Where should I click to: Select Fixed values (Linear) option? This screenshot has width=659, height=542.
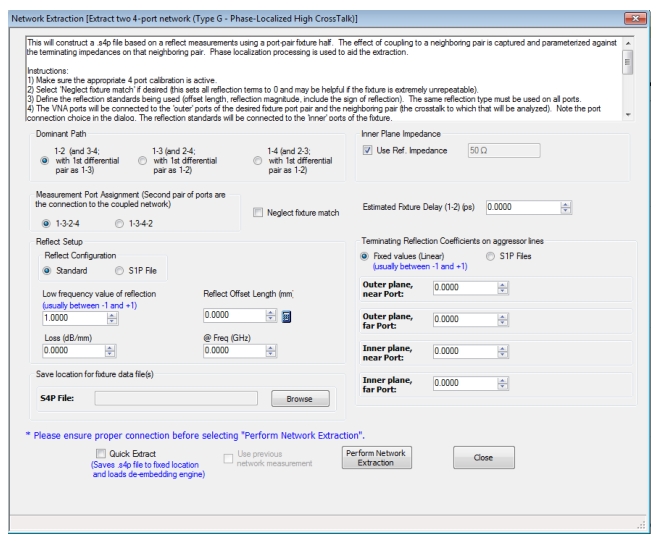364,256
